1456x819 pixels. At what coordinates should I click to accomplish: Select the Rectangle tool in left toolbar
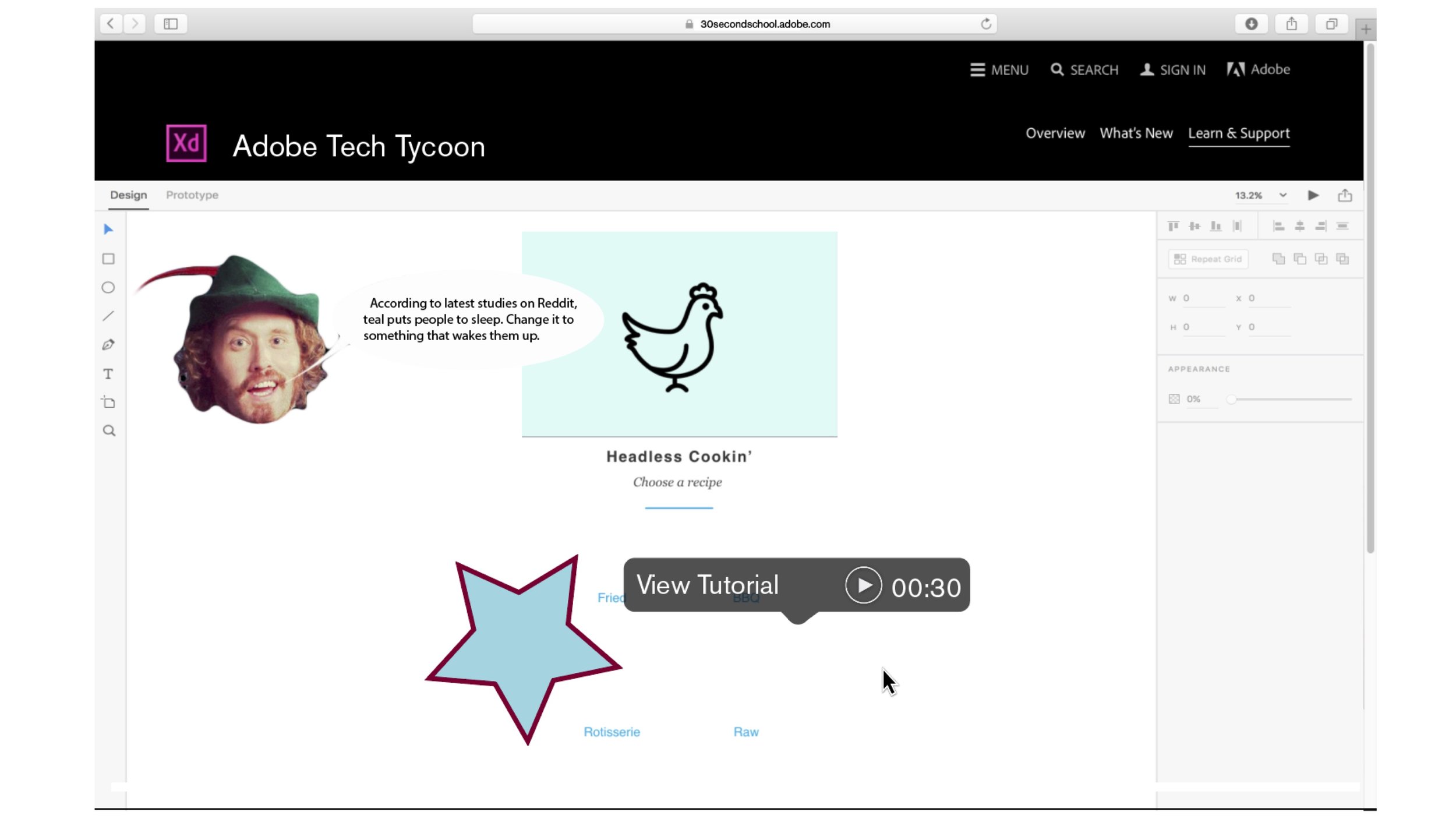pyautogui.click(x=108, y=259)
